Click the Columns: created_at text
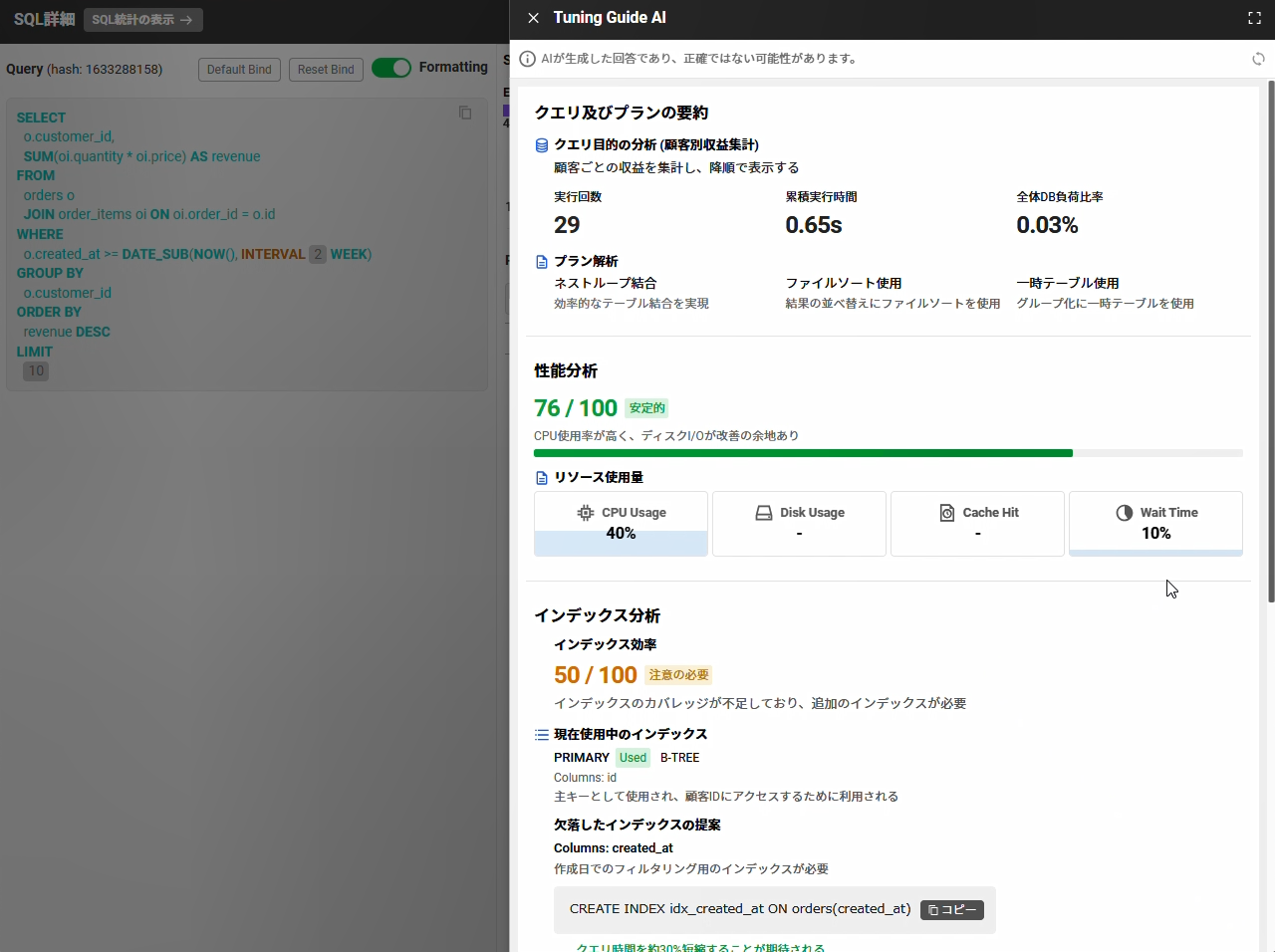Image resolution: width=1275 pixels, height=952 pixels. pos(614,848)
